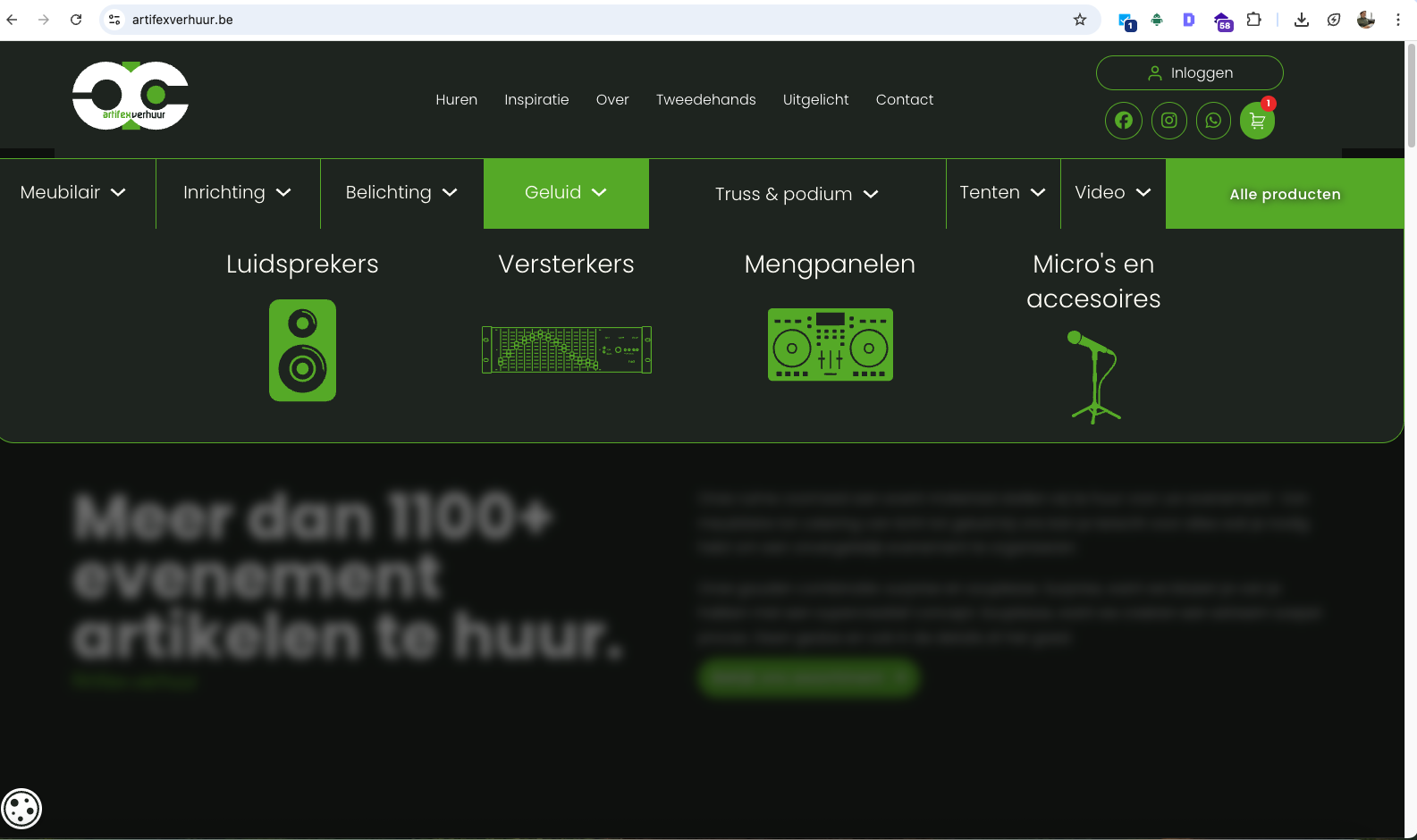The width and height of the screenshot is (1417, 840).
Task: Open the shopping cart icon
Action: coord(1257,122)
